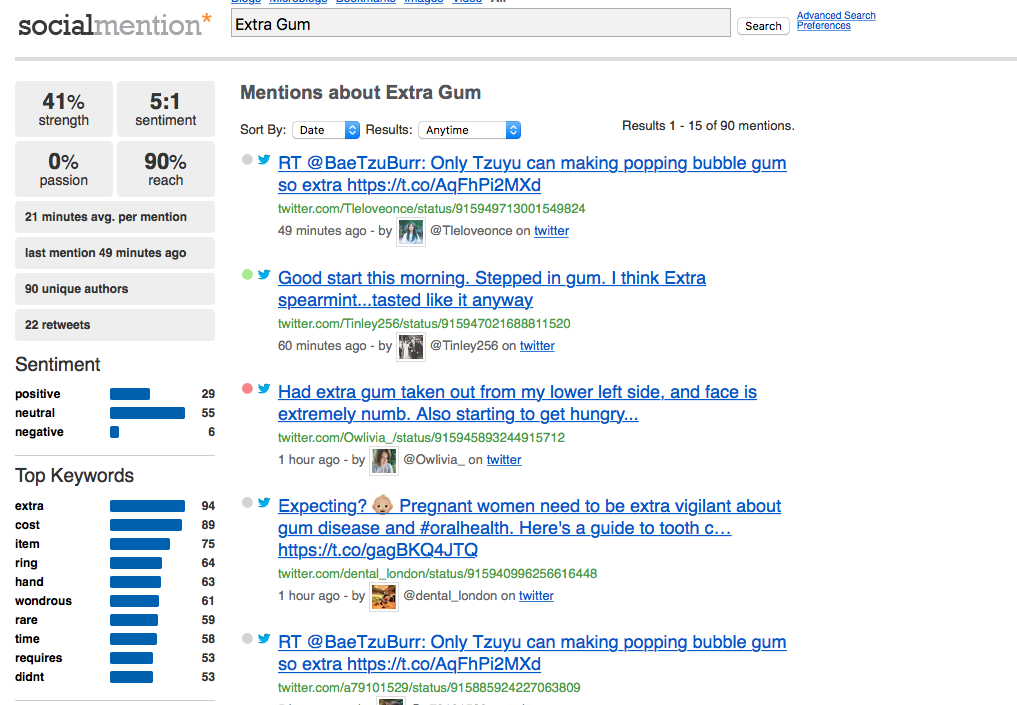Click '21 minutes avg. per mention' stat
Image resolution: width=1017 pixels, height=705 pixels.
pyautogui.click(x=115, y=217)
